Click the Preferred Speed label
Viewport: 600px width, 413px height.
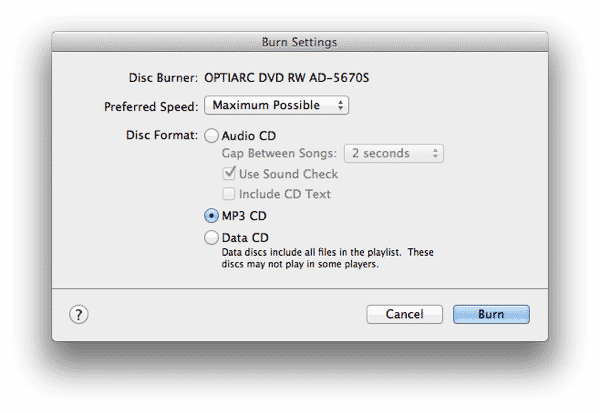(x=150, y=105)
